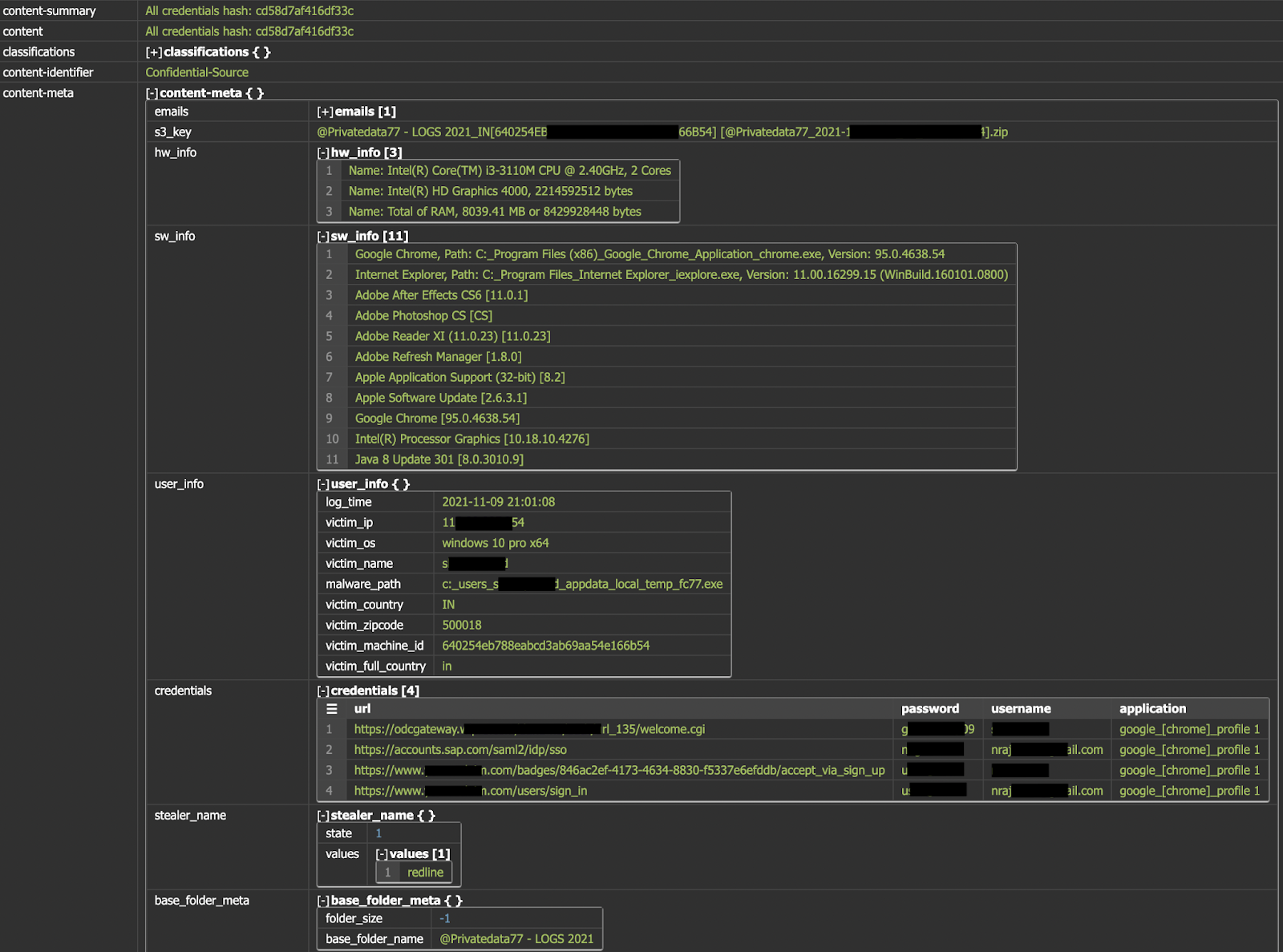1283x952 pixels.
Task: Open the accounts.sap.com saml2 URL
Action: click(x=460, y=750)
